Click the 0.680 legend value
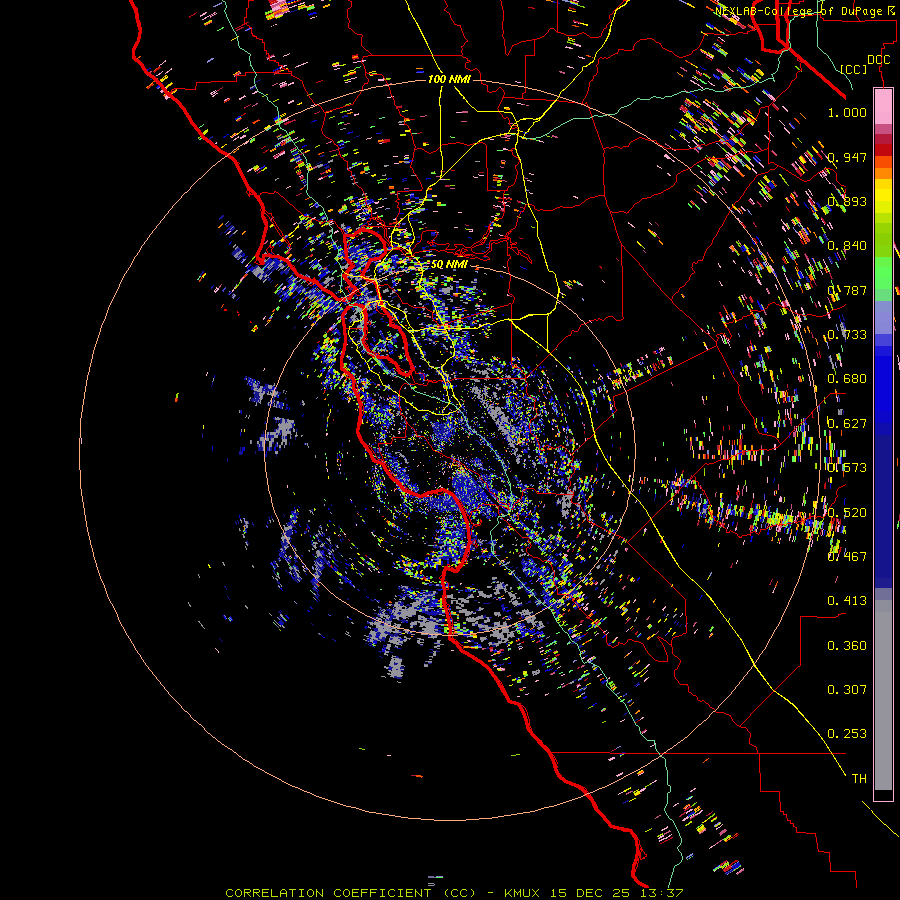Viewport: 900px width, 900px height. point(847,379)
